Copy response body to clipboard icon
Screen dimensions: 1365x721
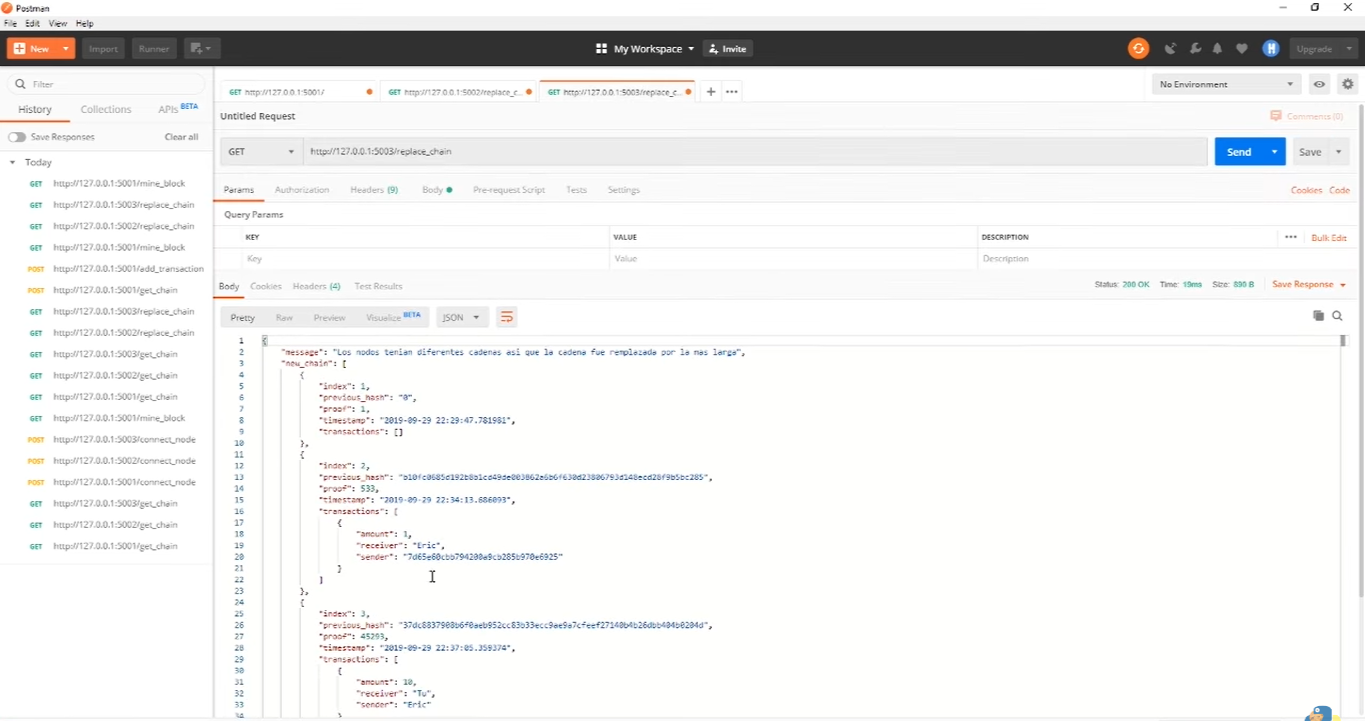[1318, 316]
